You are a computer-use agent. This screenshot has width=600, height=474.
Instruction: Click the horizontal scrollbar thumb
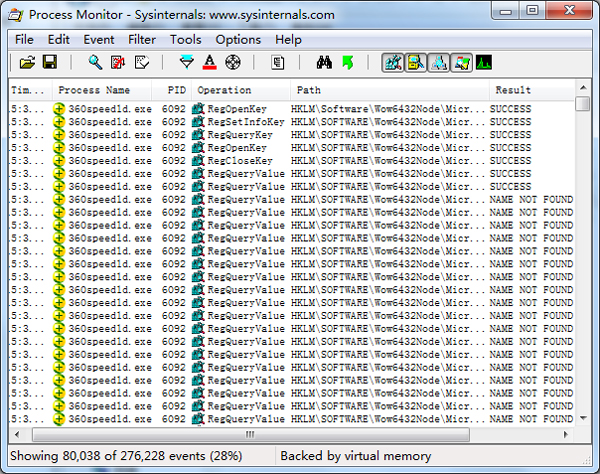251,434
